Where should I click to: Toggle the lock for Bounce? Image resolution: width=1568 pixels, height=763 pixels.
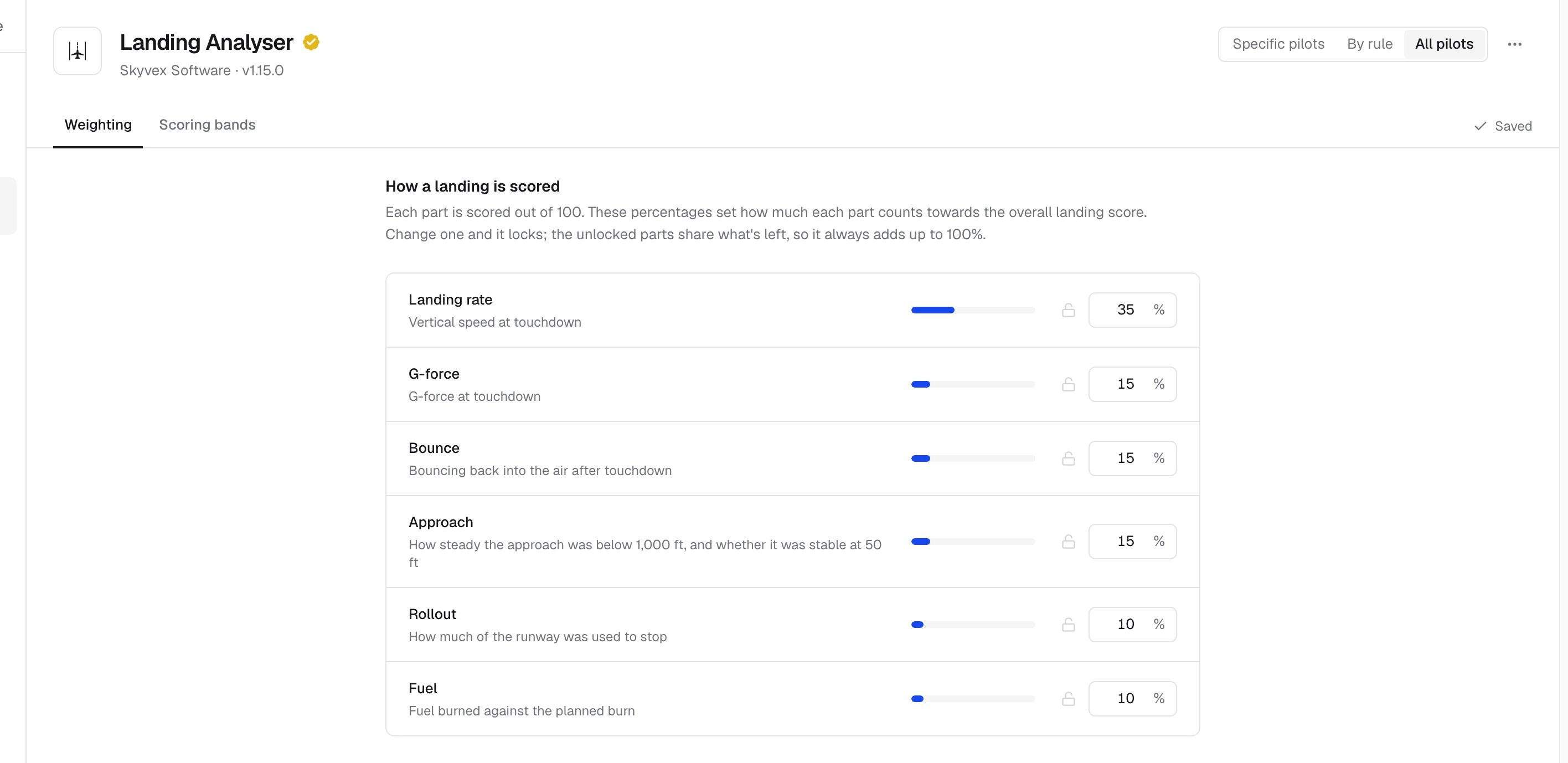tap(1068, 458)
